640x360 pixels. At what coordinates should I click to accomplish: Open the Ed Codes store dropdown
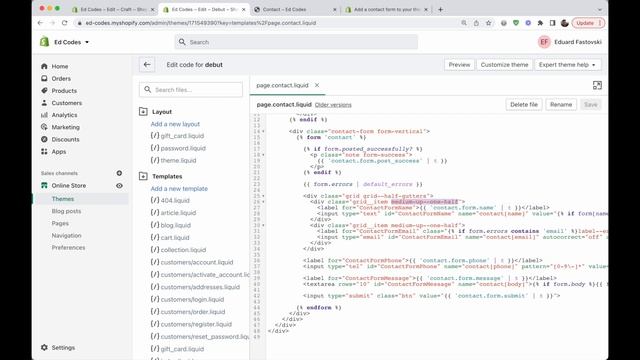tap(71, 42)
